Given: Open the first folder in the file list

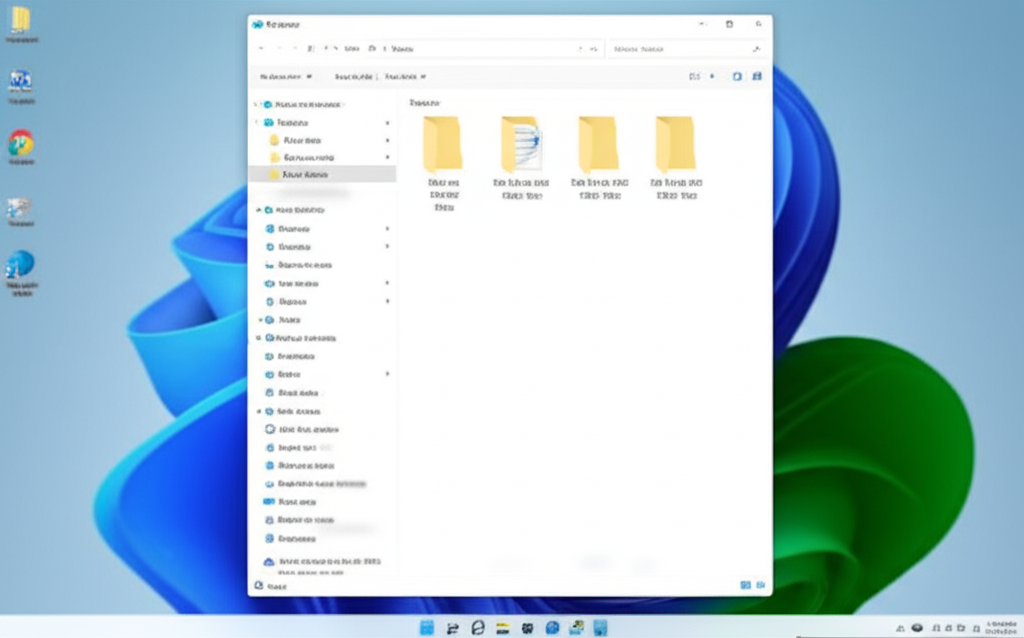Looking at the screenshot, I should click(x=442, y=145).
